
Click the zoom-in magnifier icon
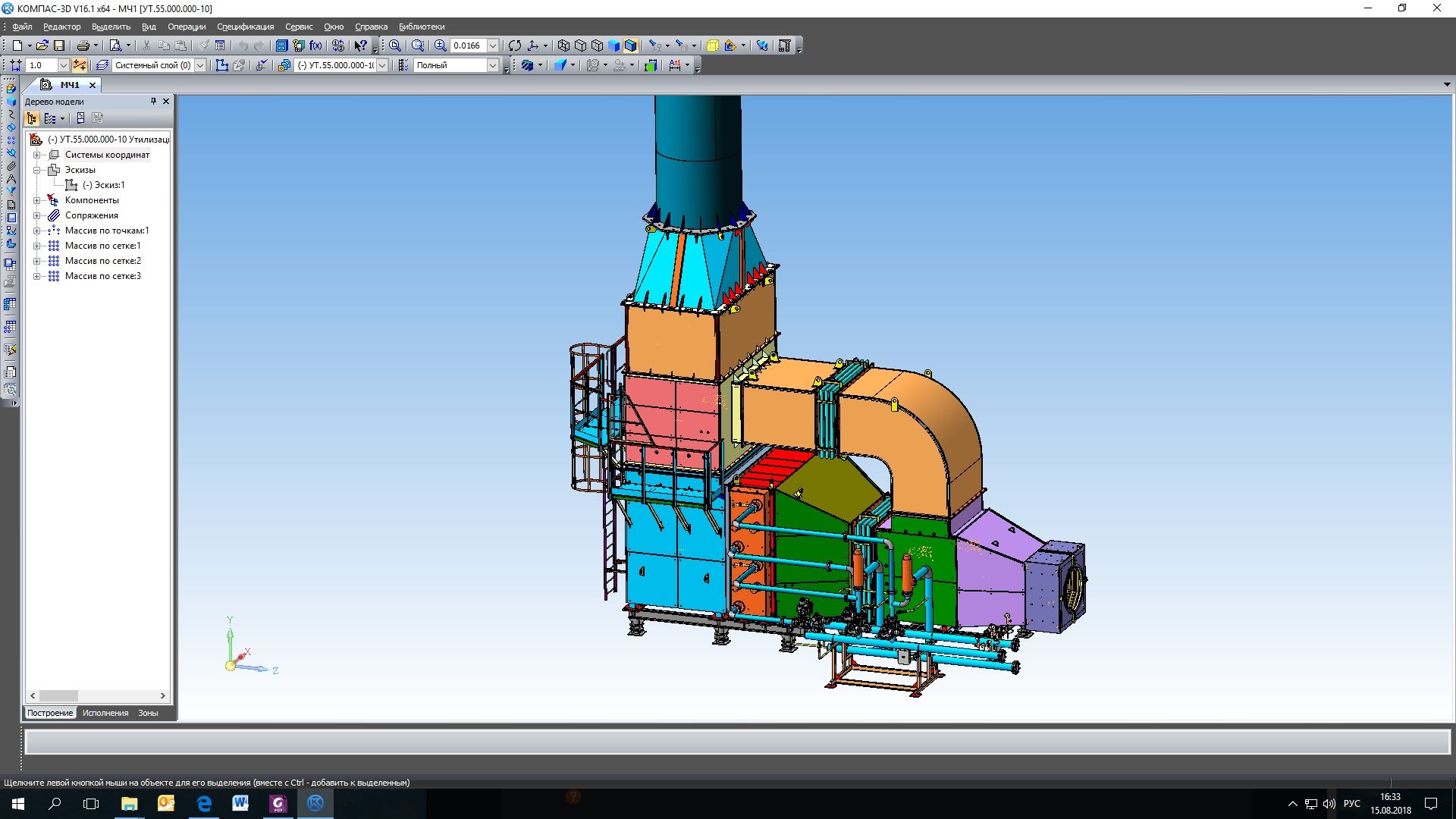pyautogui.click(x=441, y=45)
